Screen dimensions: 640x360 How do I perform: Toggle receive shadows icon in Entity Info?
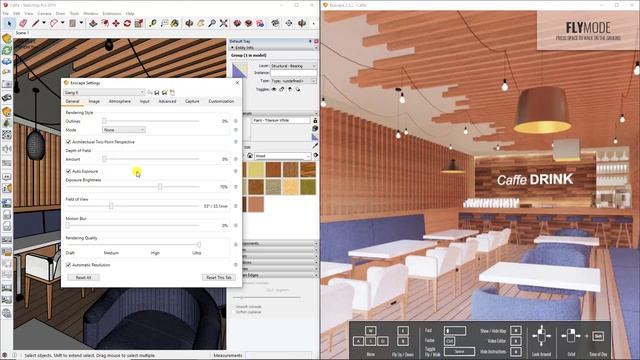point(290,89)
